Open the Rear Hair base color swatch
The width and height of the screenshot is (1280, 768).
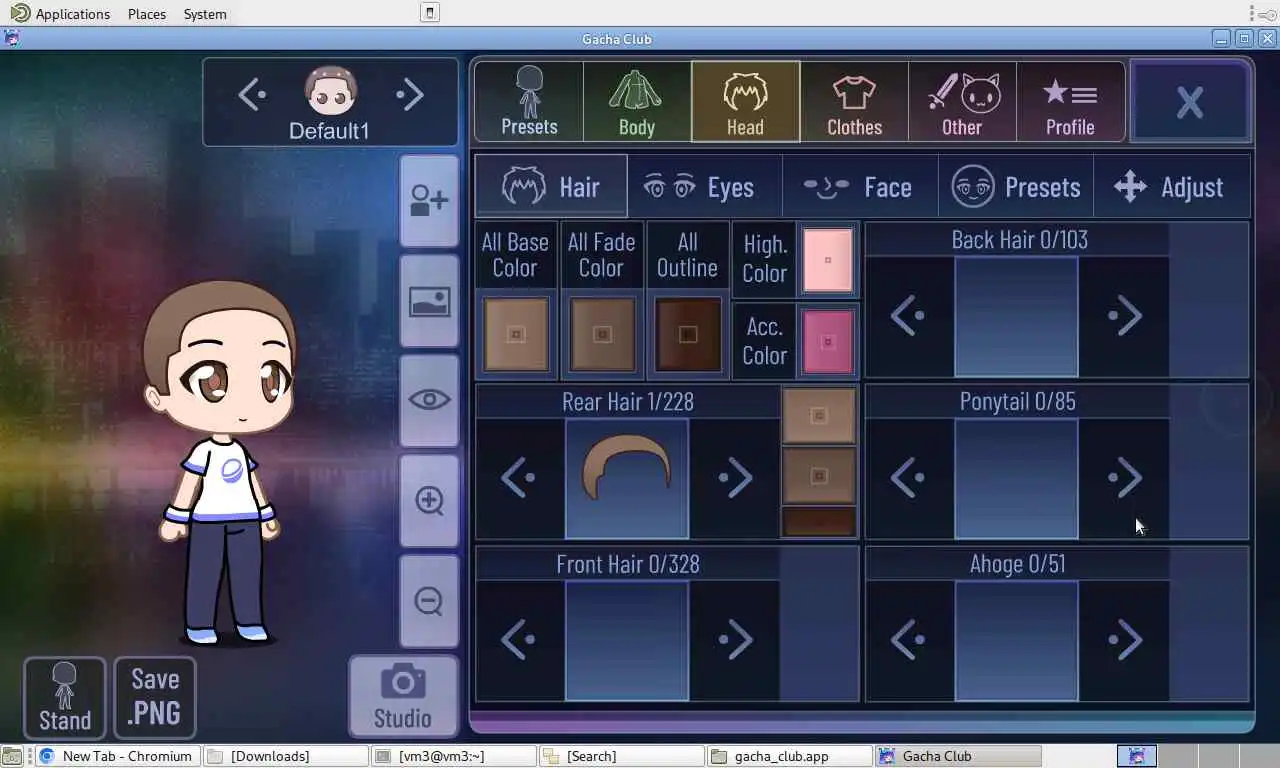coord(819,416)
